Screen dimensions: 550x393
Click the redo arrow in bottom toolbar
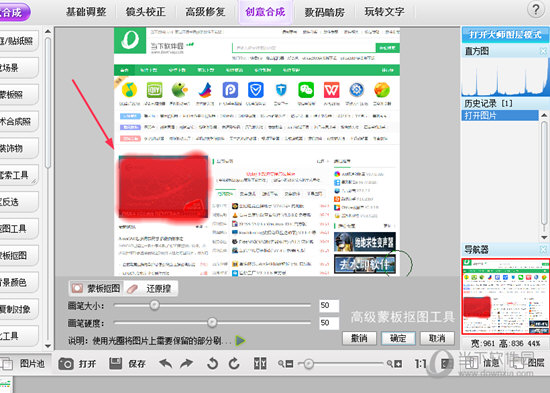[x=187, y=364]
